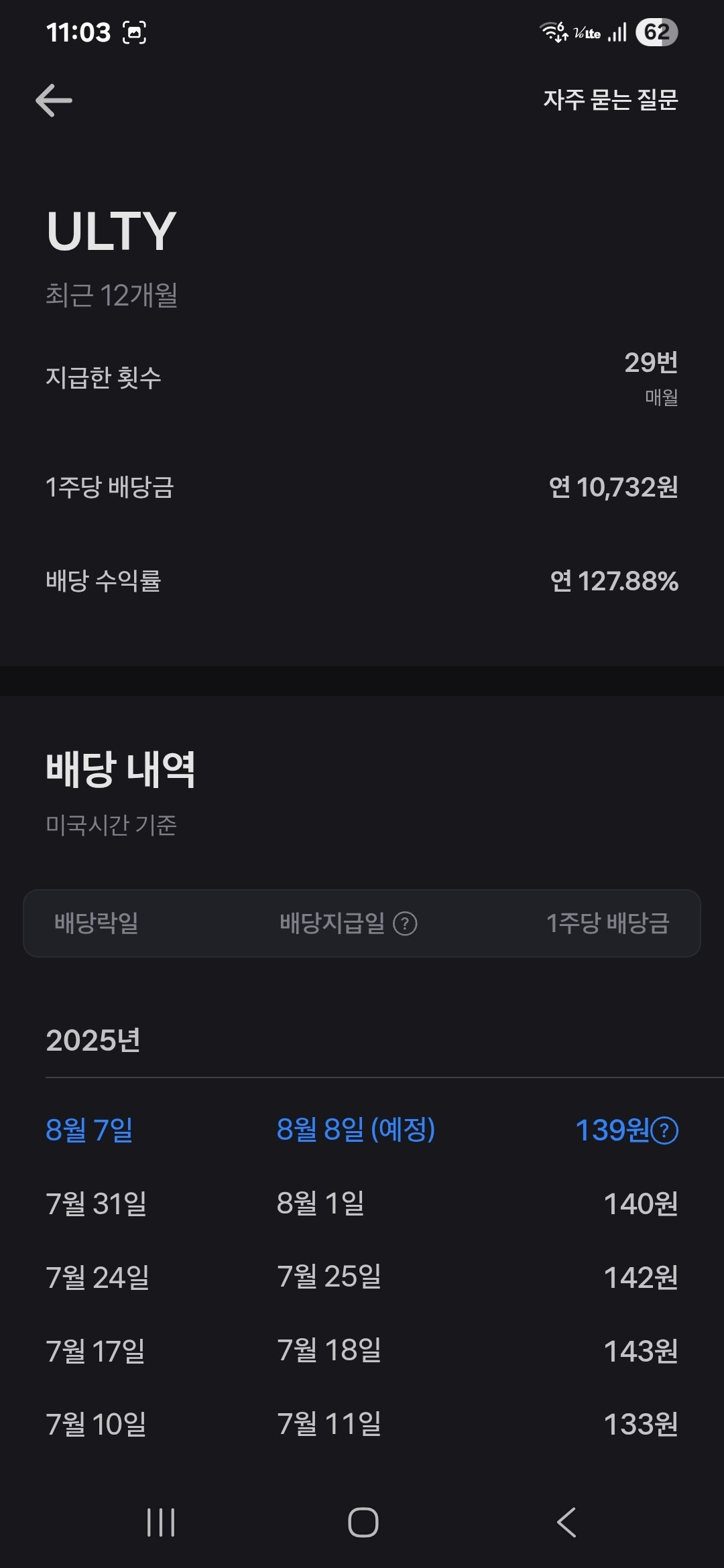Tap the 배당지급일 column header label
Screen dimensions: 724x1568
click(332, 923)
